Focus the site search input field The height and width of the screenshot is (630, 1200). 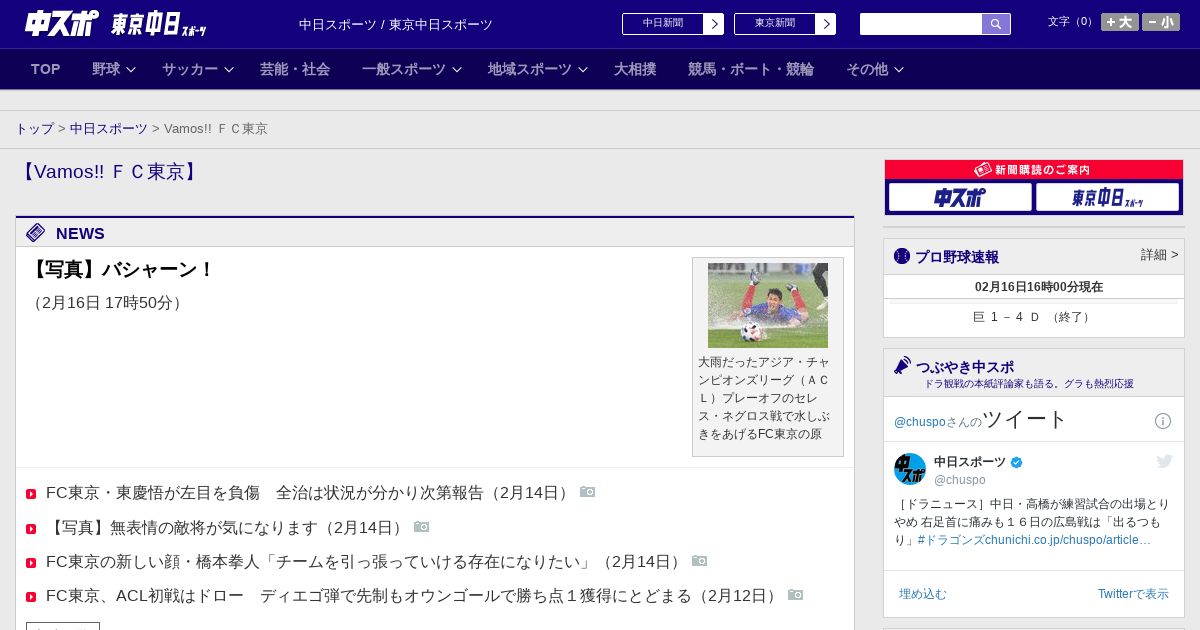pos(921,24)
